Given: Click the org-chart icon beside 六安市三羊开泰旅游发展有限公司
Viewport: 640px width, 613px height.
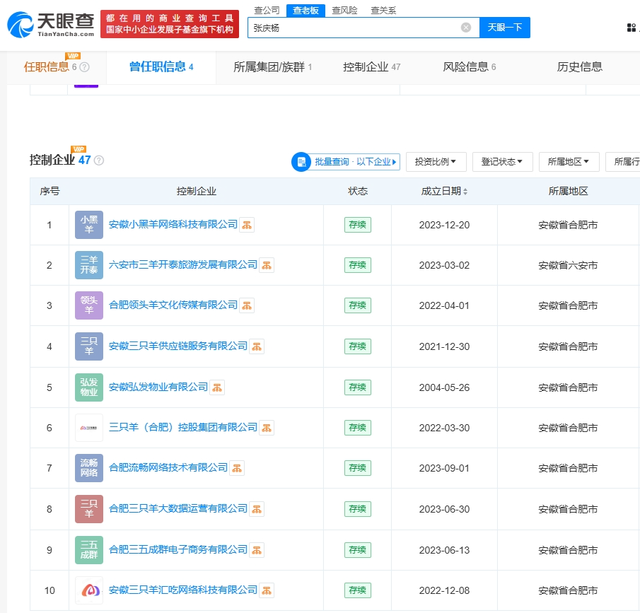Looking at the screenshot, I should coord(267,265).
